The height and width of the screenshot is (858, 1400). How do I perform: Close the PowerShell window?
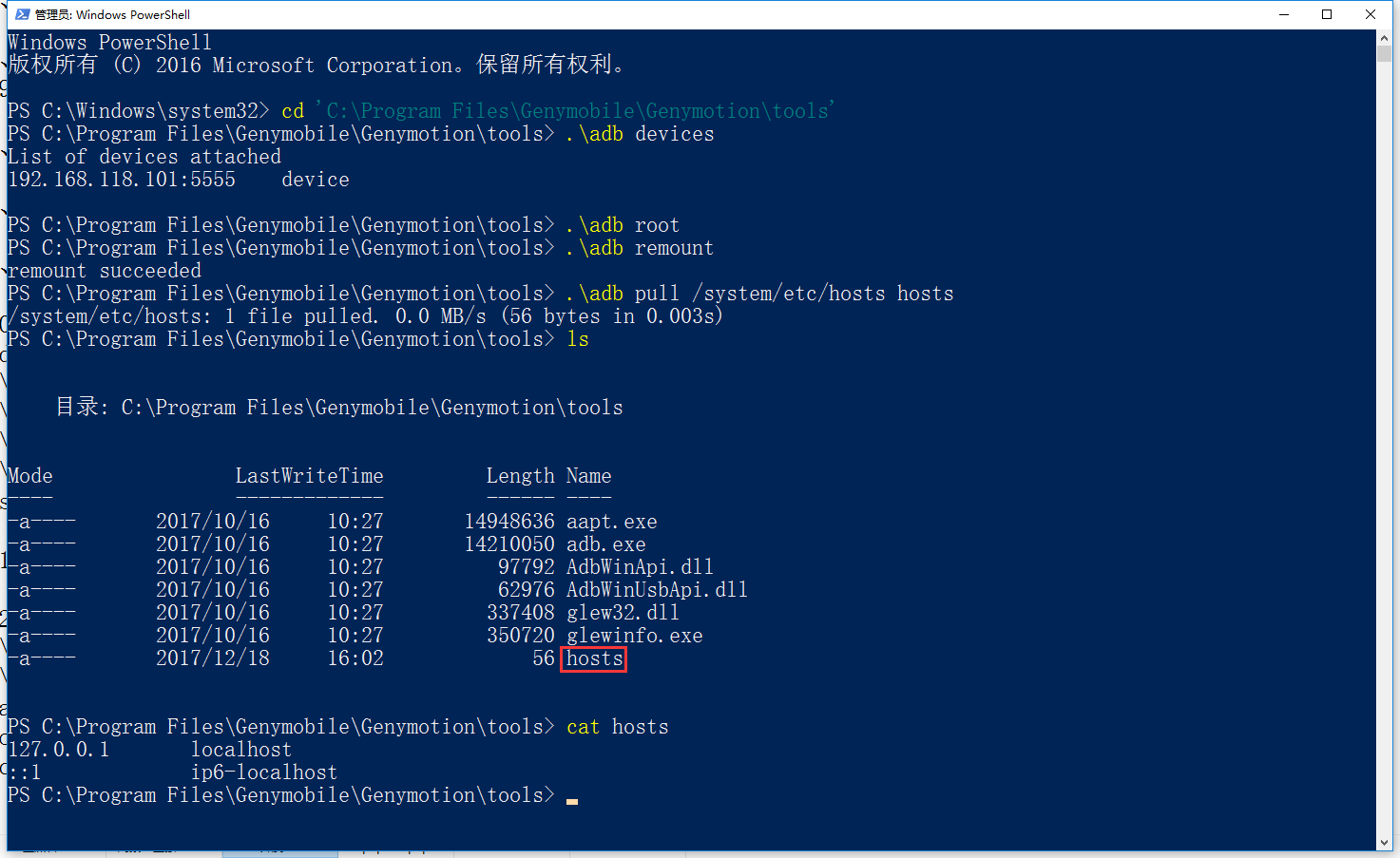pyautogui.click(x=1371, y=14)
